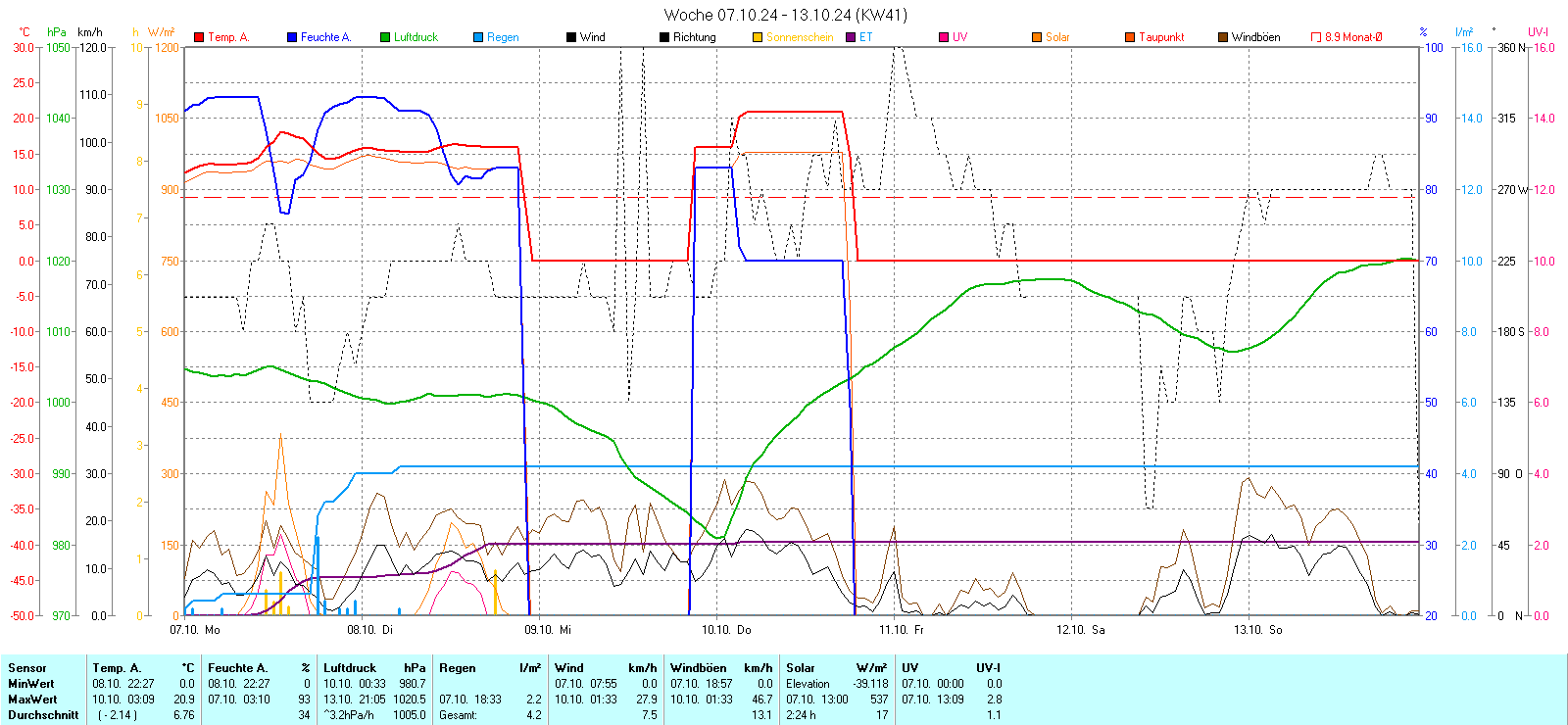The width and height of the screenshot is (1568, 725).
Task: Select the 13.10. So date label
Action: [x=1257, y=630]
